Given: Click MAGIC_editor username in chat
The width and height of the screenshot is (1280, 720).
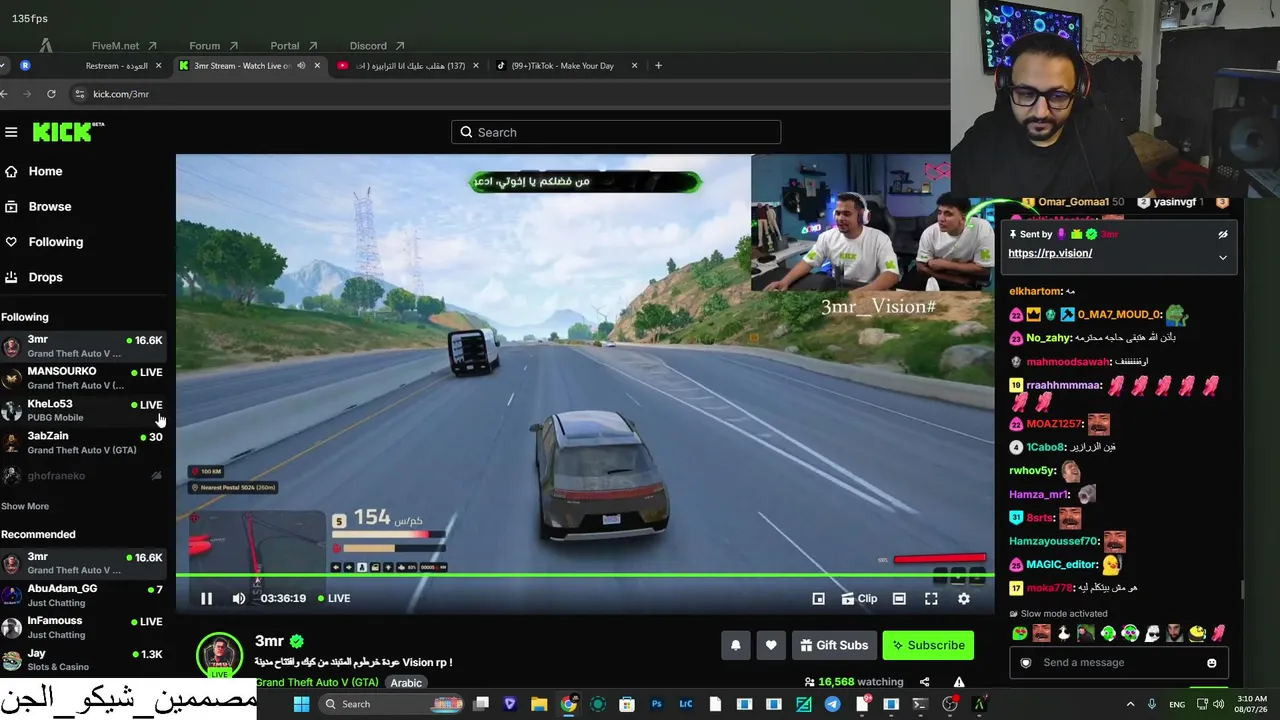Looking at the screenshot, I should pos(1062,565).
